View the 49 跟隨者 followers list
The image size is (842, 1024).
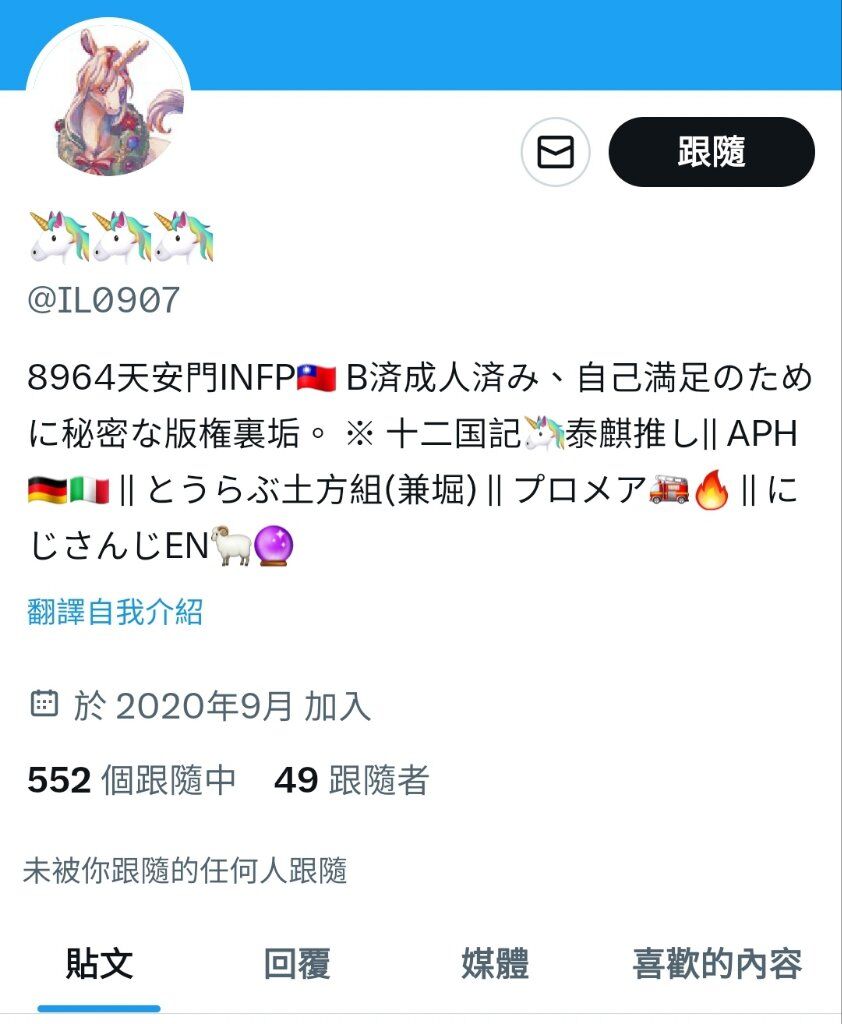tap(351, 780)
